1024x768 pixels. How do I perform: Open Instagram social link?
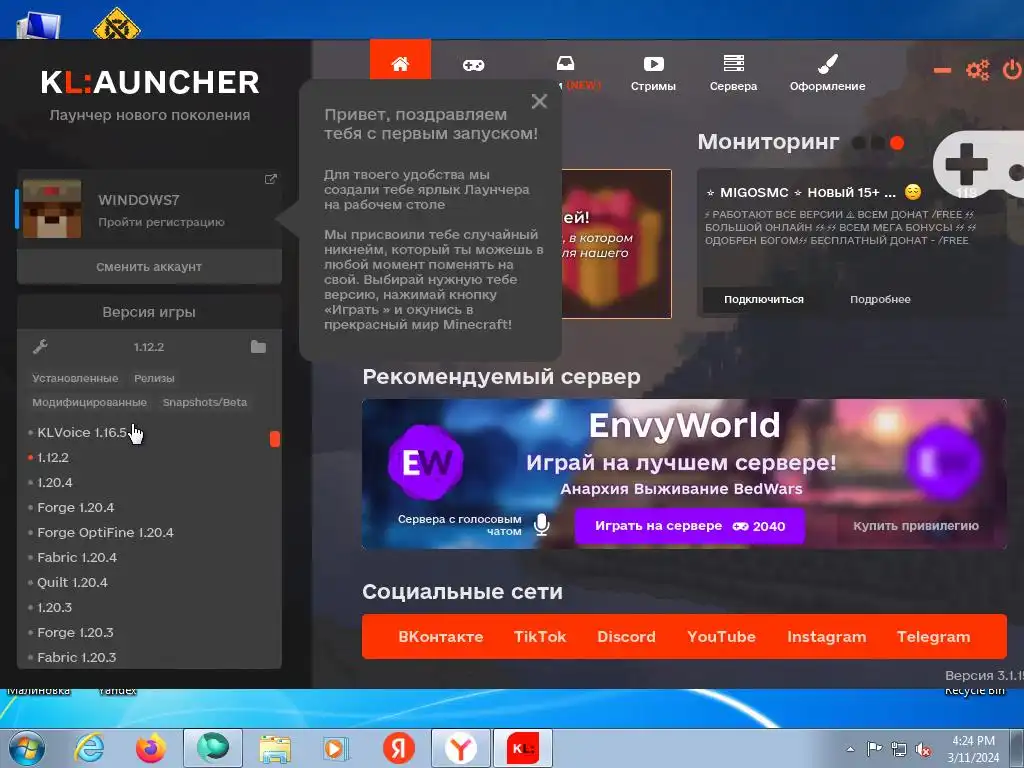tap(827, 637)
